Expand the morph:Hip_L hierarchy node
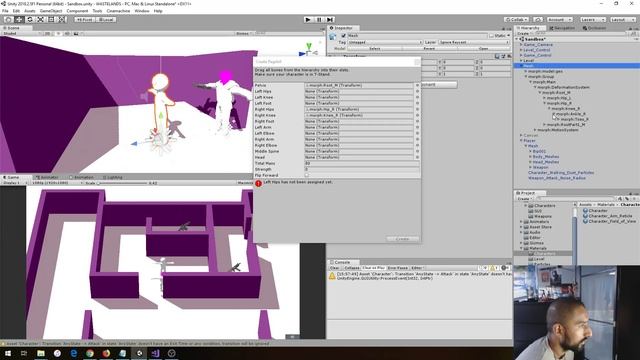 (544, 98)
